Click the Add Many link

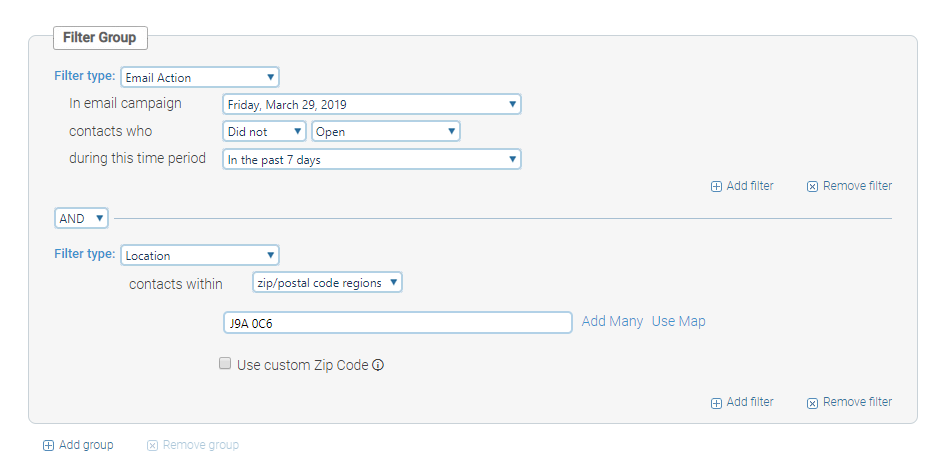pos(612,322)
